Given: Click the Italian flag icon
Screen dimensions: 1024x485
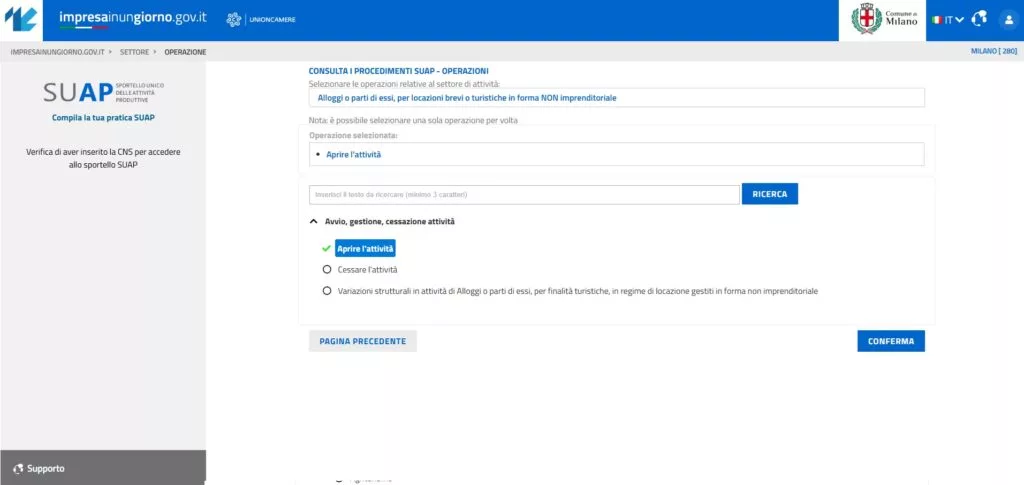Looking at the screenshot, I should point(937,20).
